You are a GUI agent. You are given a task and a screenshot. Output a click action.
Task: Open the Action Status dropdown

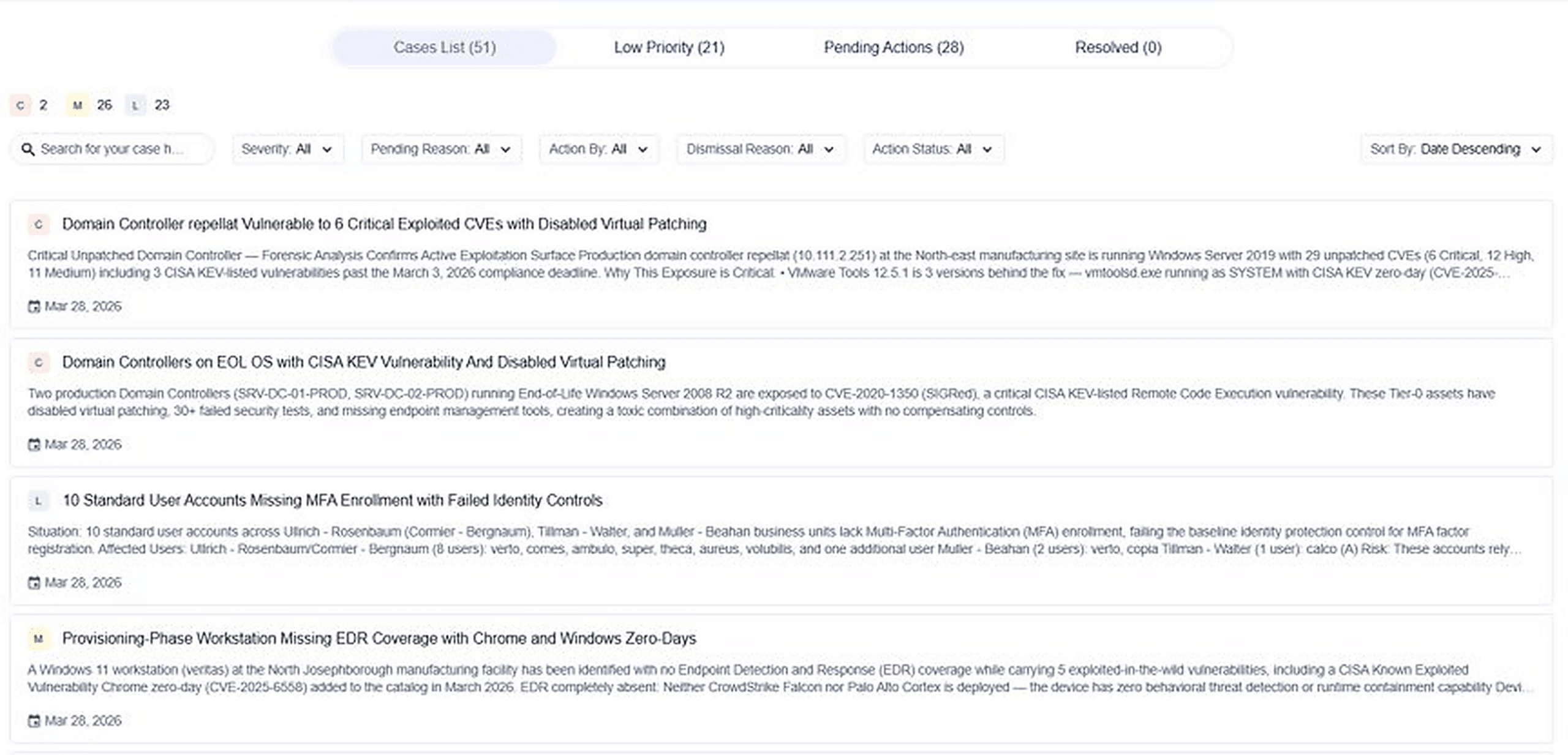[x=933, y=149]
